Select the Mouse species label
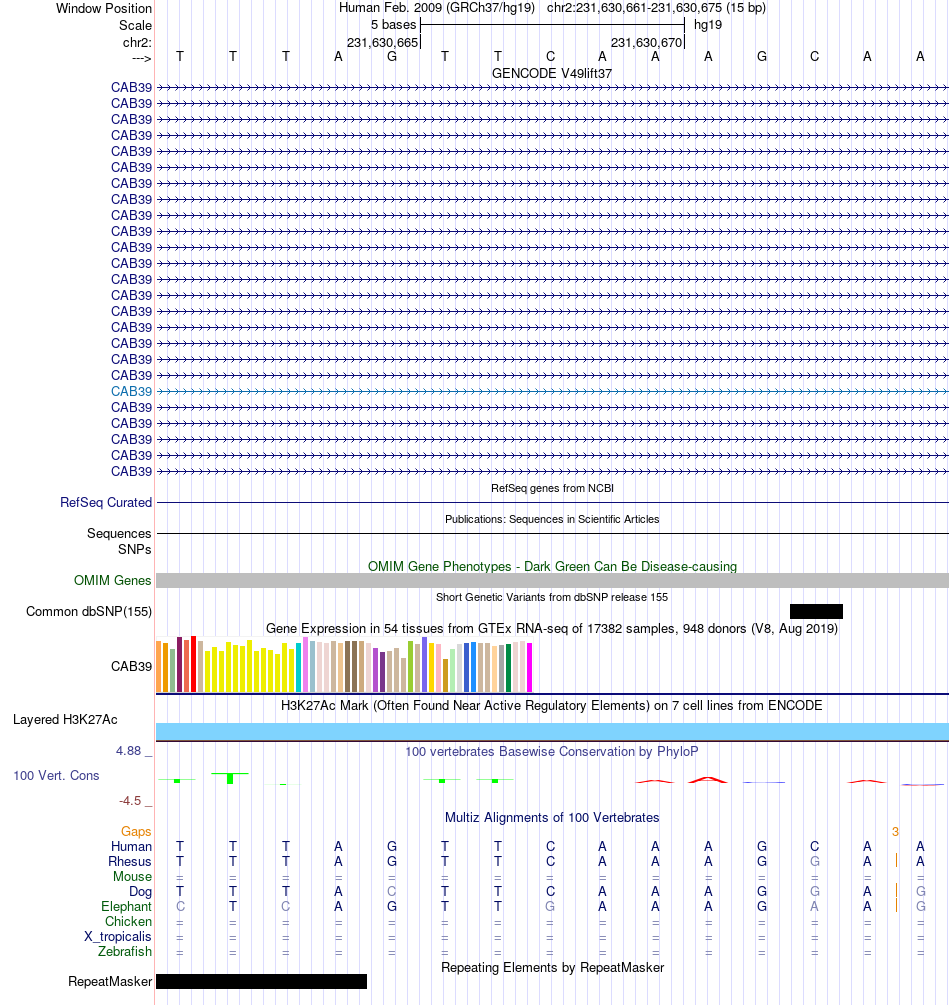Viewport: 950px width, 1005px height. [132, 876]
